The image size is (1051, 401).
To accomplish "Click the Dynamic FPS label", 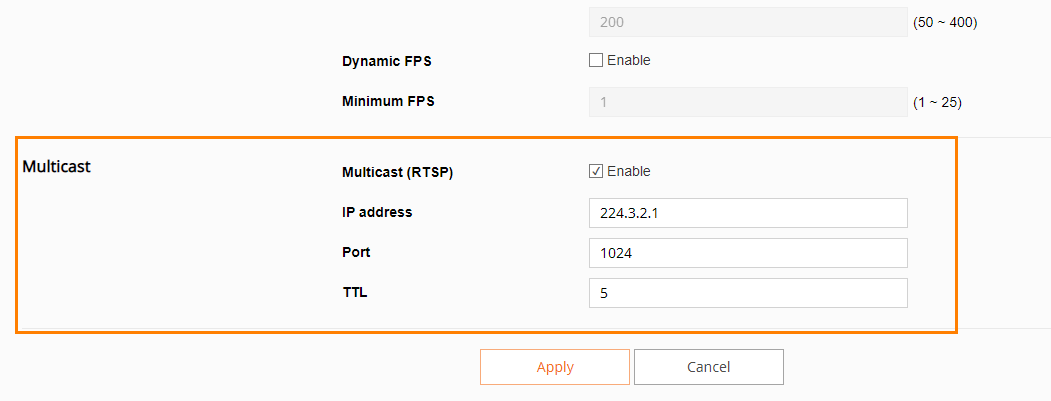I will (x=387, y=61).
